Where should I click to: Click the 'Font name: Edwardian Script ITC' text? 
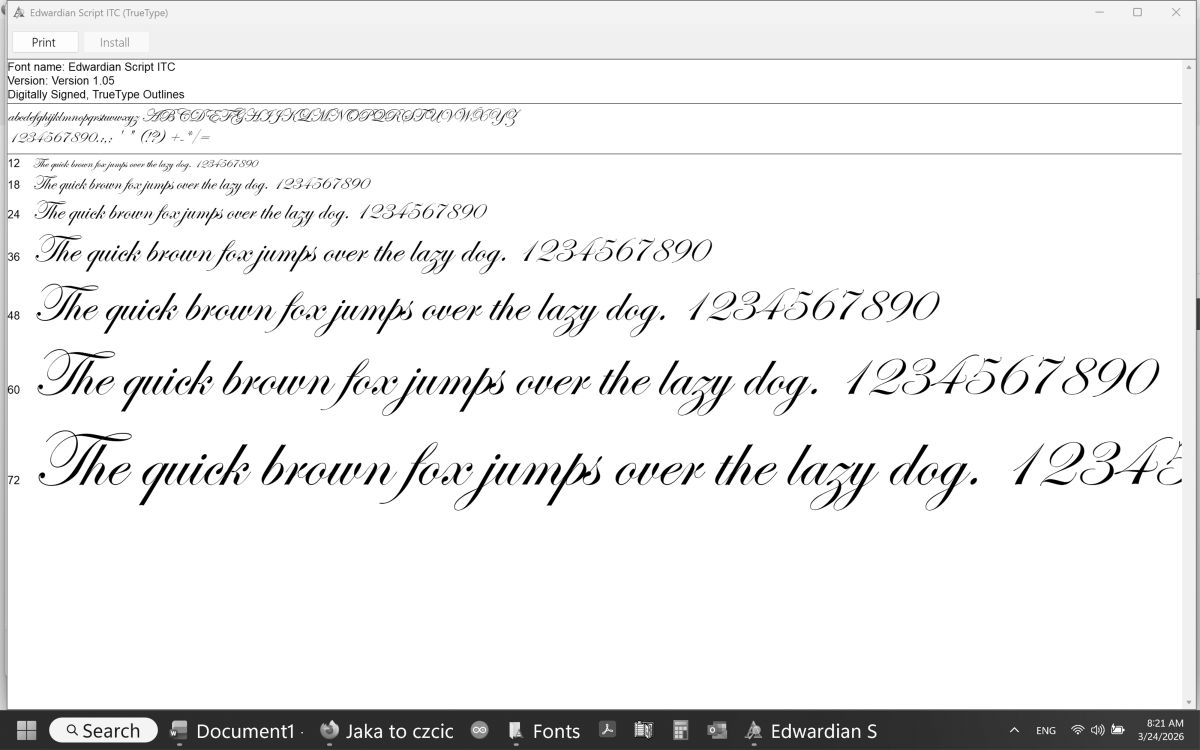91,67
